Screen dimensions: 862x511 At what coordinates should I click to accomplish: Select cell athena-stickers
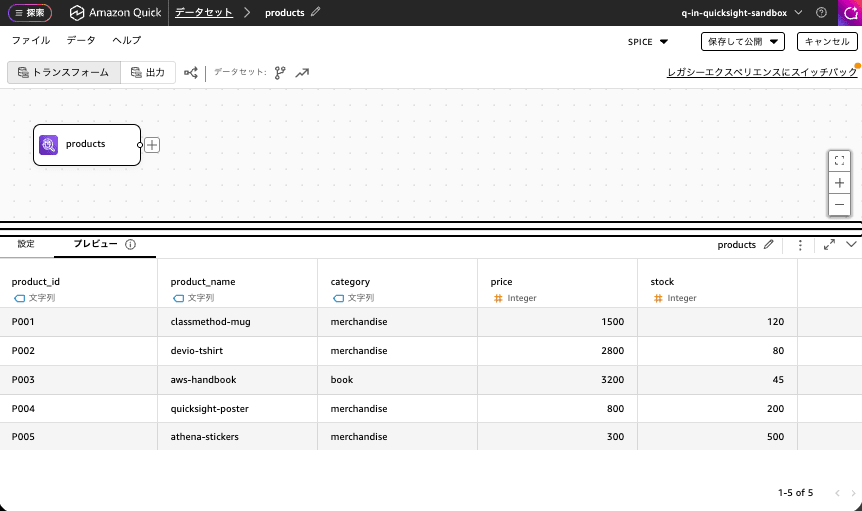(x=237, y=437)
